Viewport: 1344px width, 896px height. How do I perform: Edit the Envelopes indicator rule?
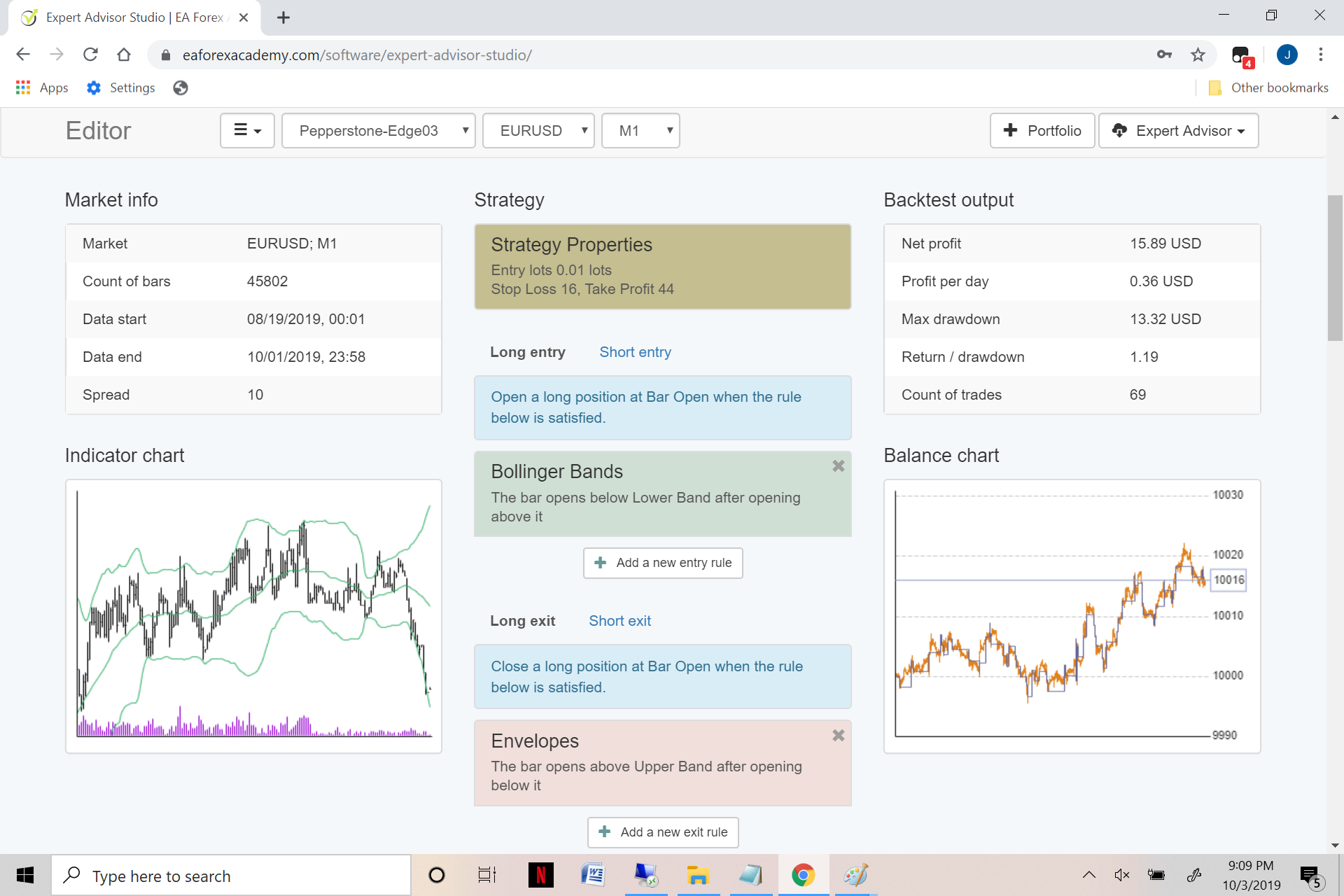[x=663, y=763]
